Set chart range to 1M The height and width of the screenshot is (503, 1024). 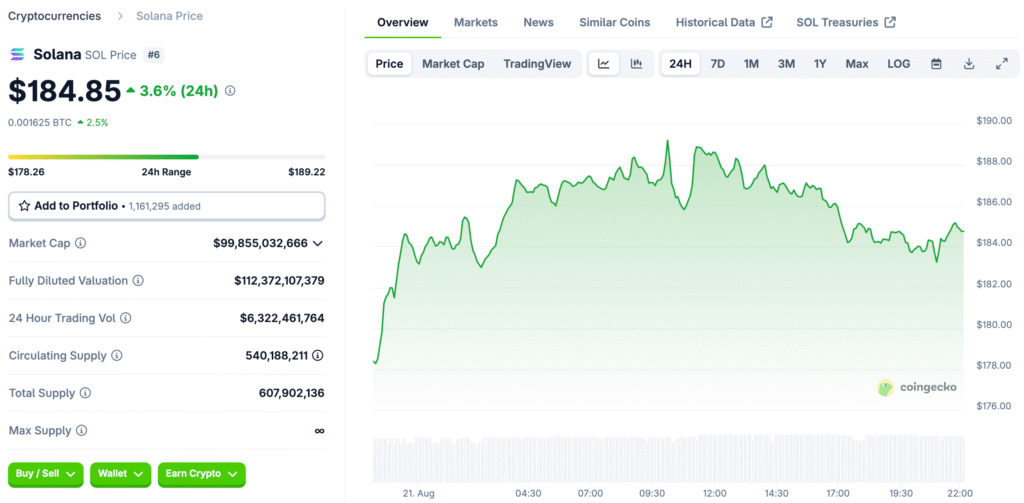click(751, 64)
